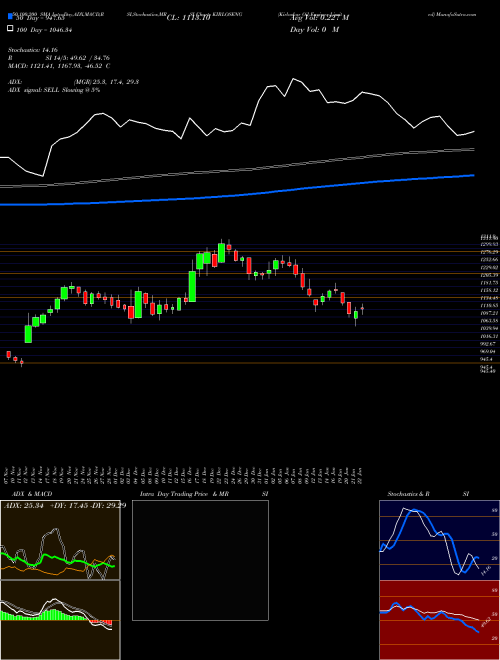Screen dimensions: 500x660
Task: Select the 100 Day 1046.34 legend text
Action: (x=43, y=30)
